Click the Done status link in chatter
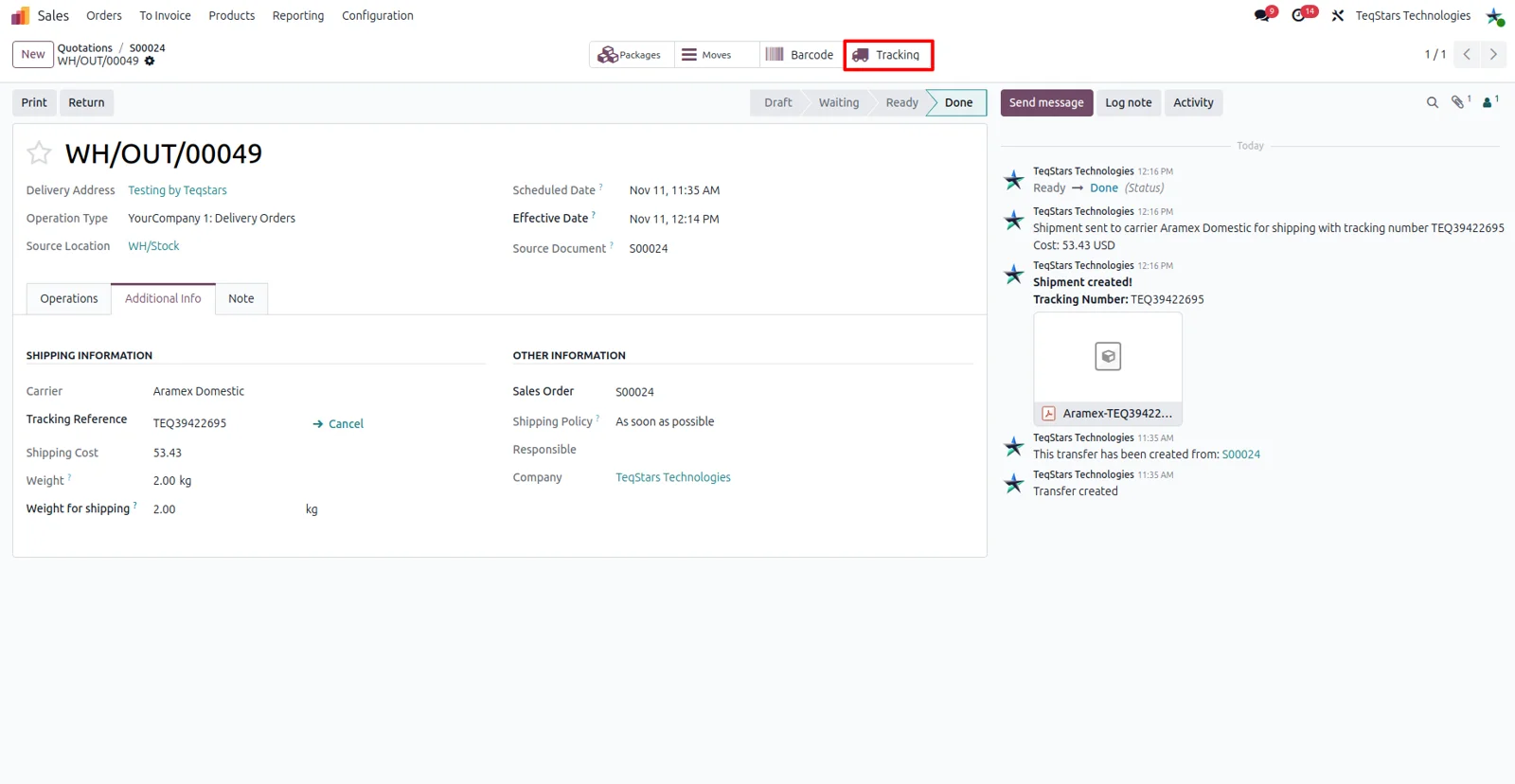Viewport: 1515px width, 784px height. (x=1104, y=187)
